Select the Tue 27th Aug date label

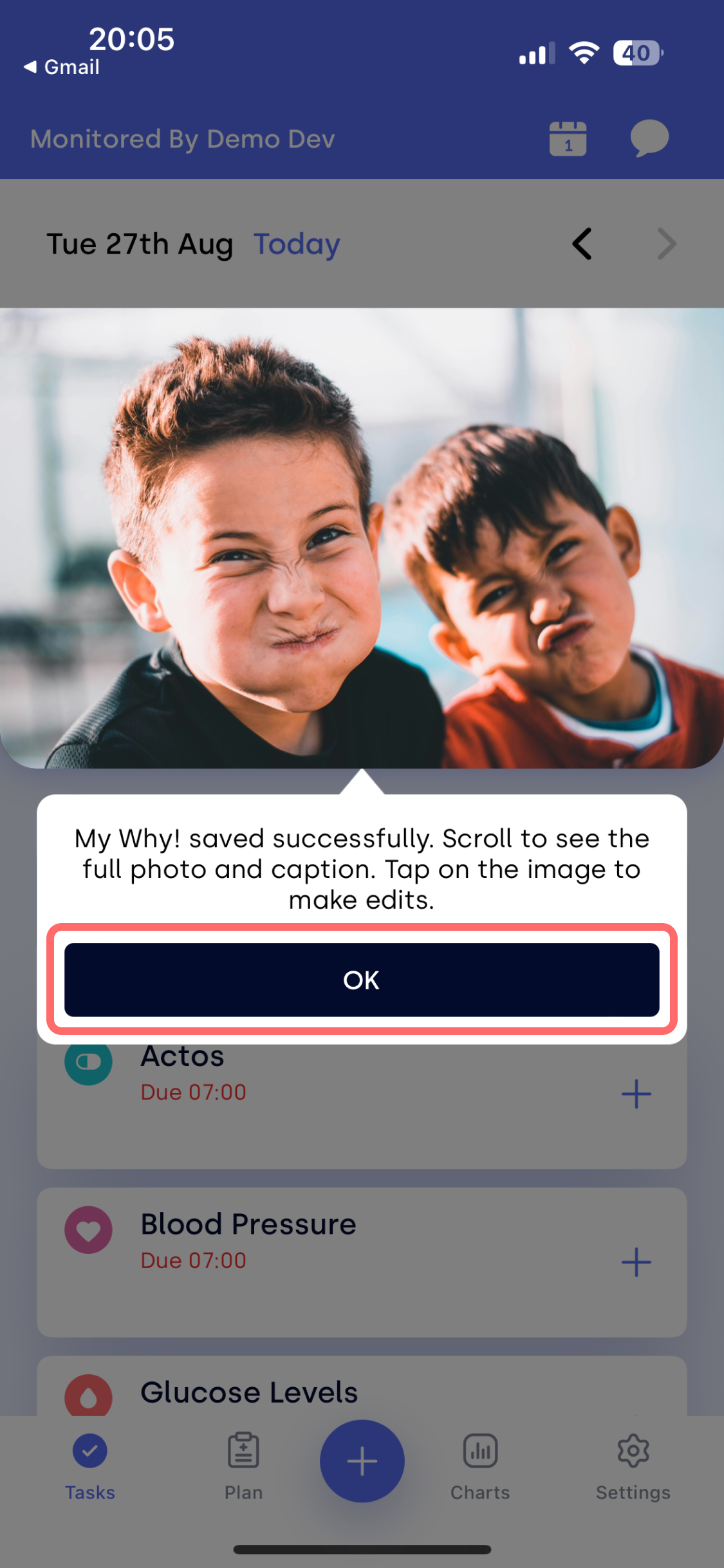pos(140,245)
